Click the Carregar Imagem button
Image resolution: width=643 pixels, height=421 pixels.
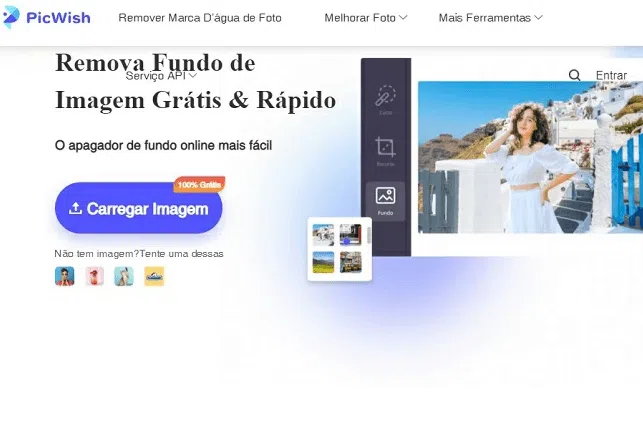(x=139, y=208)
